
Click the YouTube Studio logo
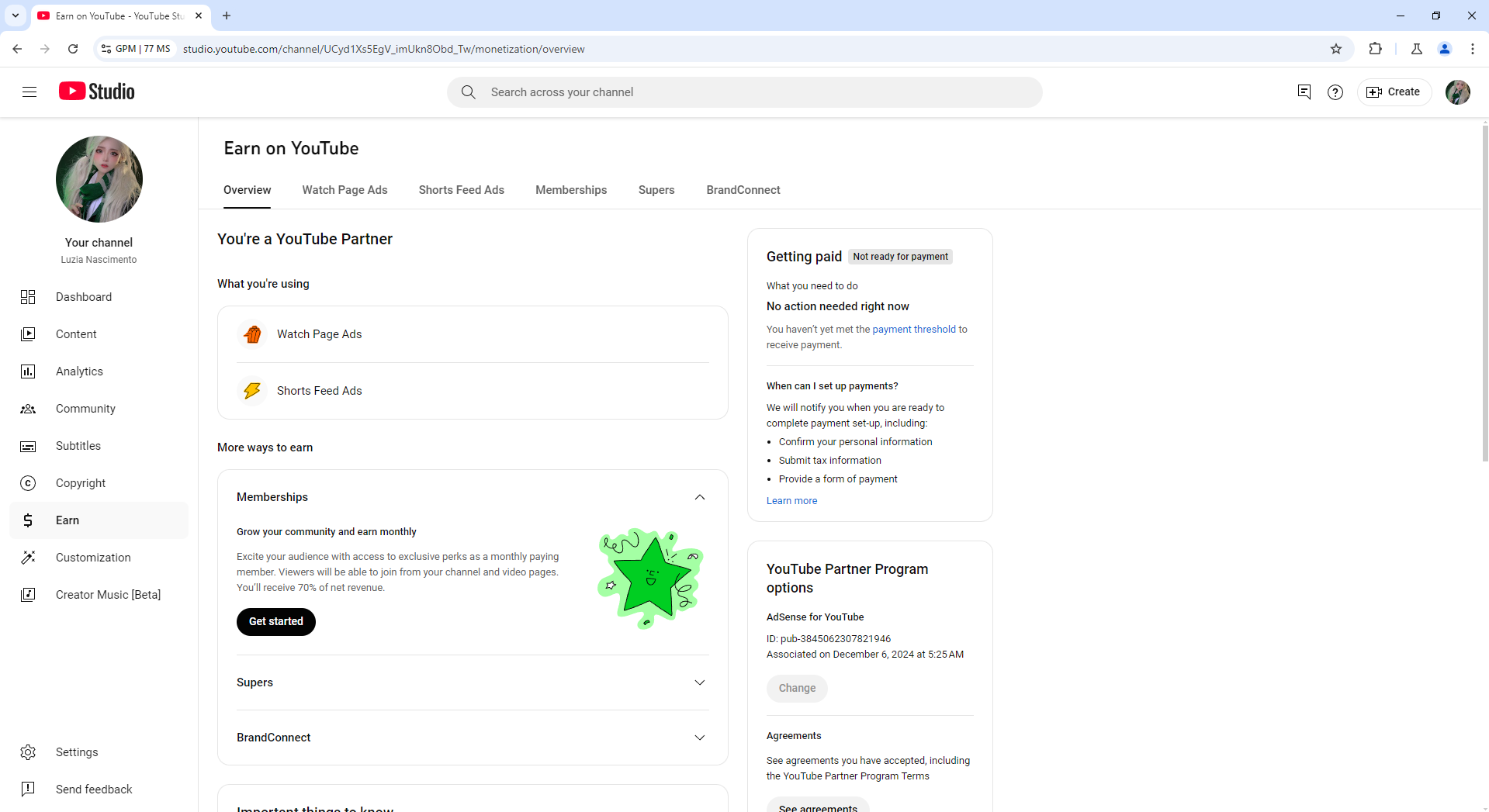[97, 92]
